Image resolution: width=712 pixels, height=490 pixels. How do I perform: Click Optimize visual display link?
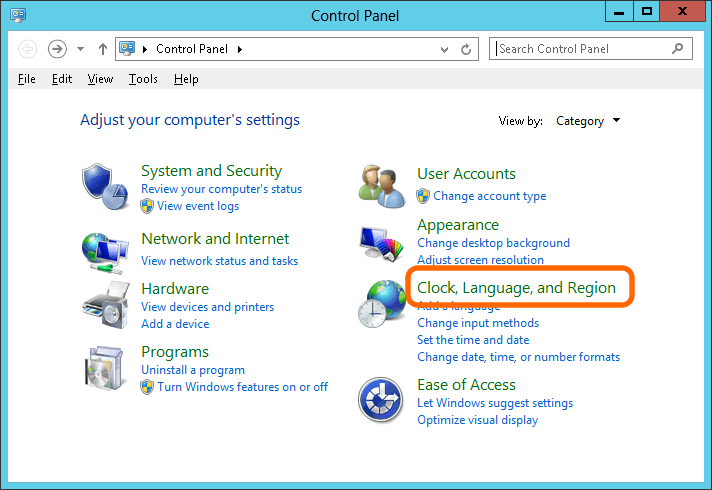[478, 420]
